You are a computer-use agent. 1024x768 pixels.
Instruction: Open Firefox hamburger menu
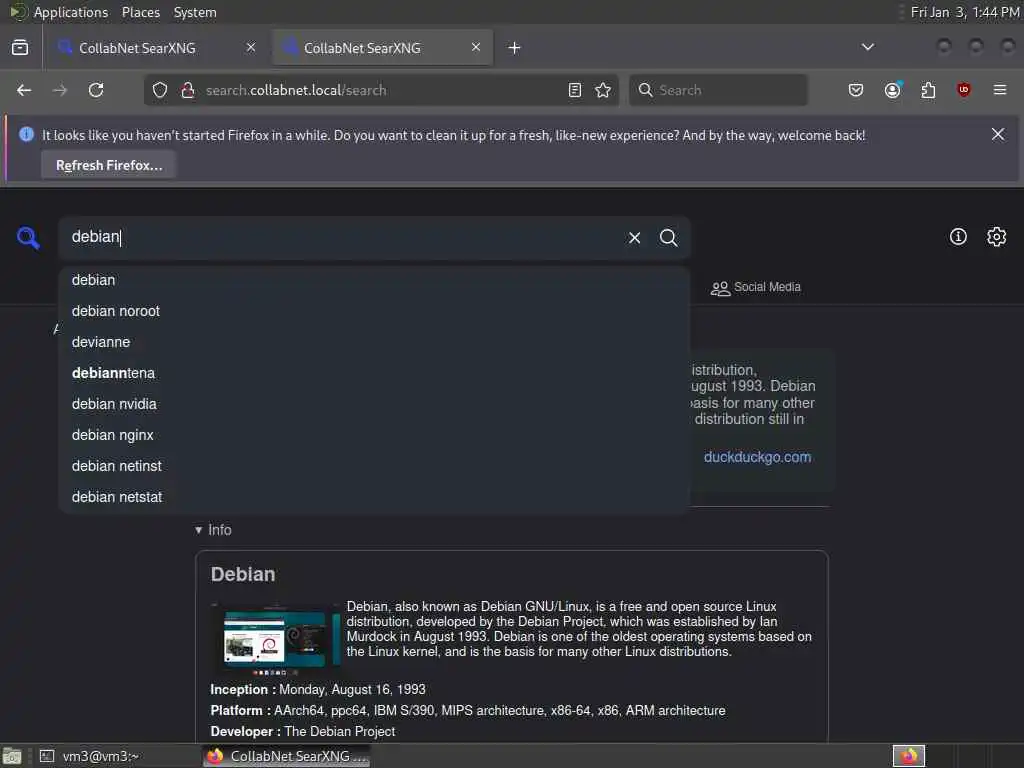click(1000, 90)
